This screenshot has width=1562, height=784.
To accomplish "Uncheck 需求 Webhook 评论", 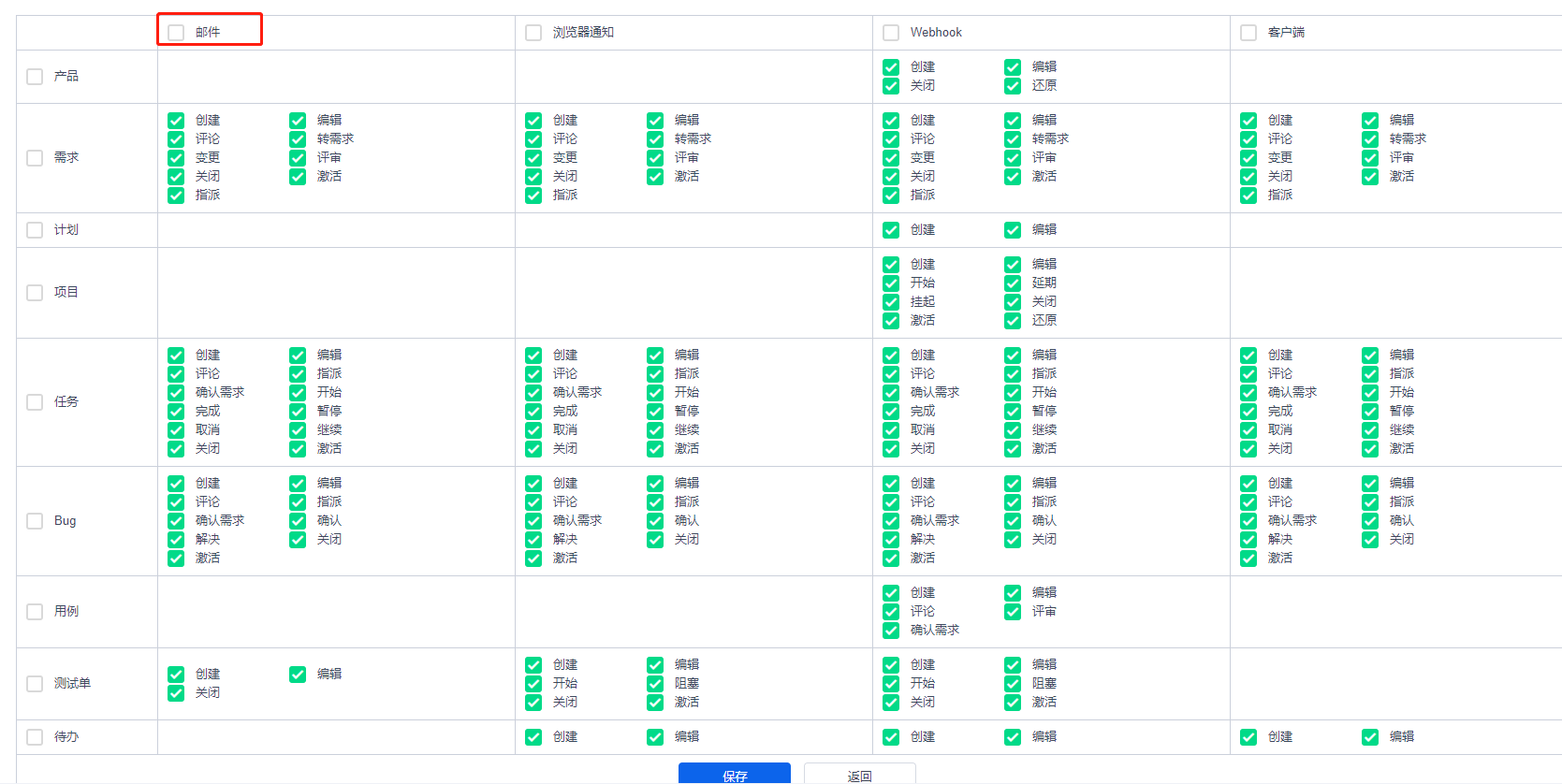I will point(891,139).
